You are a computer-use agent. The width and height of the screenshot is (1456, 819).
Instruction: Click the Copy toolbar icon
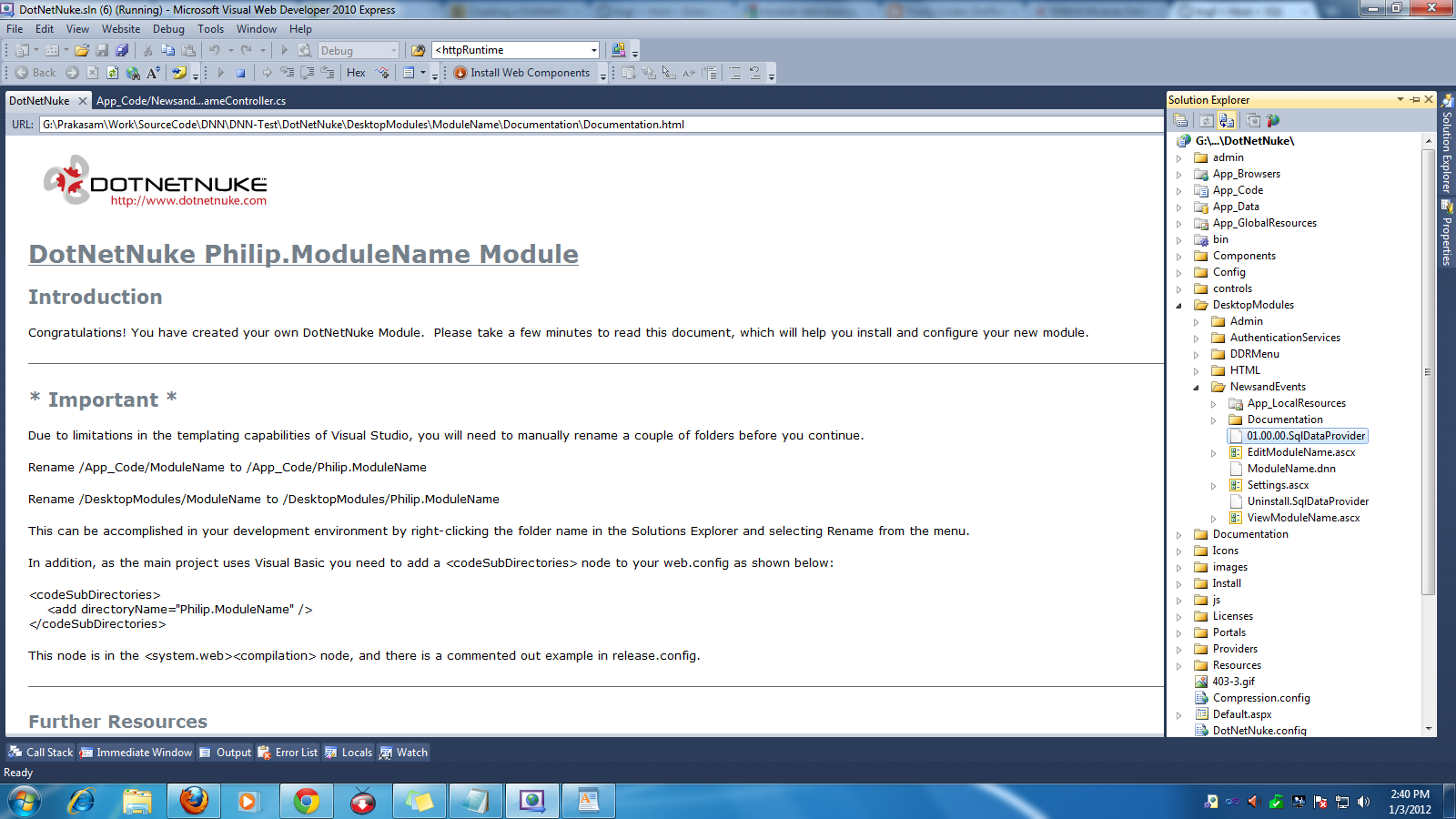click(x=167, y=50)
